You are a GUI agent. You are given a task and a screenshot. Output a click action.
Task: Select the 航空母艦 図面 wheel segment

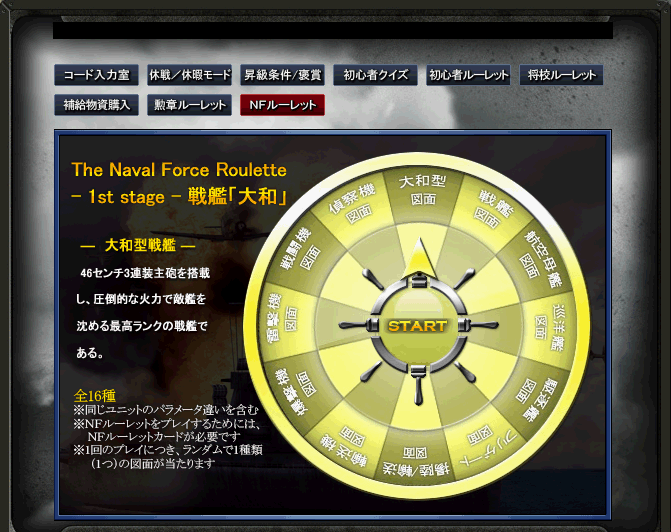coord(540,259)
